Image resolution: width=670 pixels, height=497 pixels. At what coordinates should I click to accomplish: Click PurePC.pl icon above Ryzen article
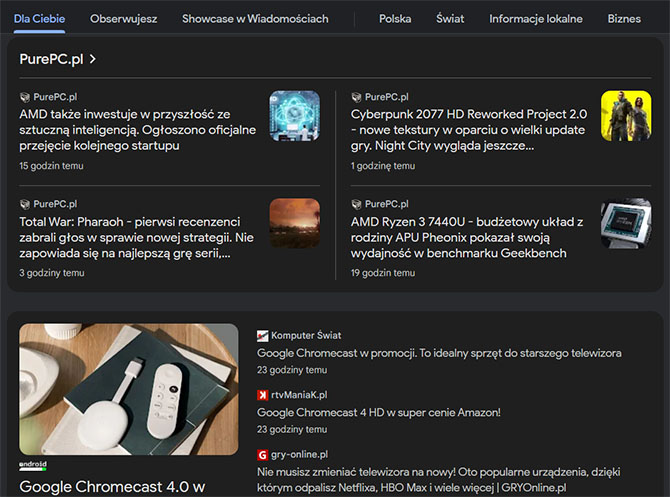click(x=356, y=204)
